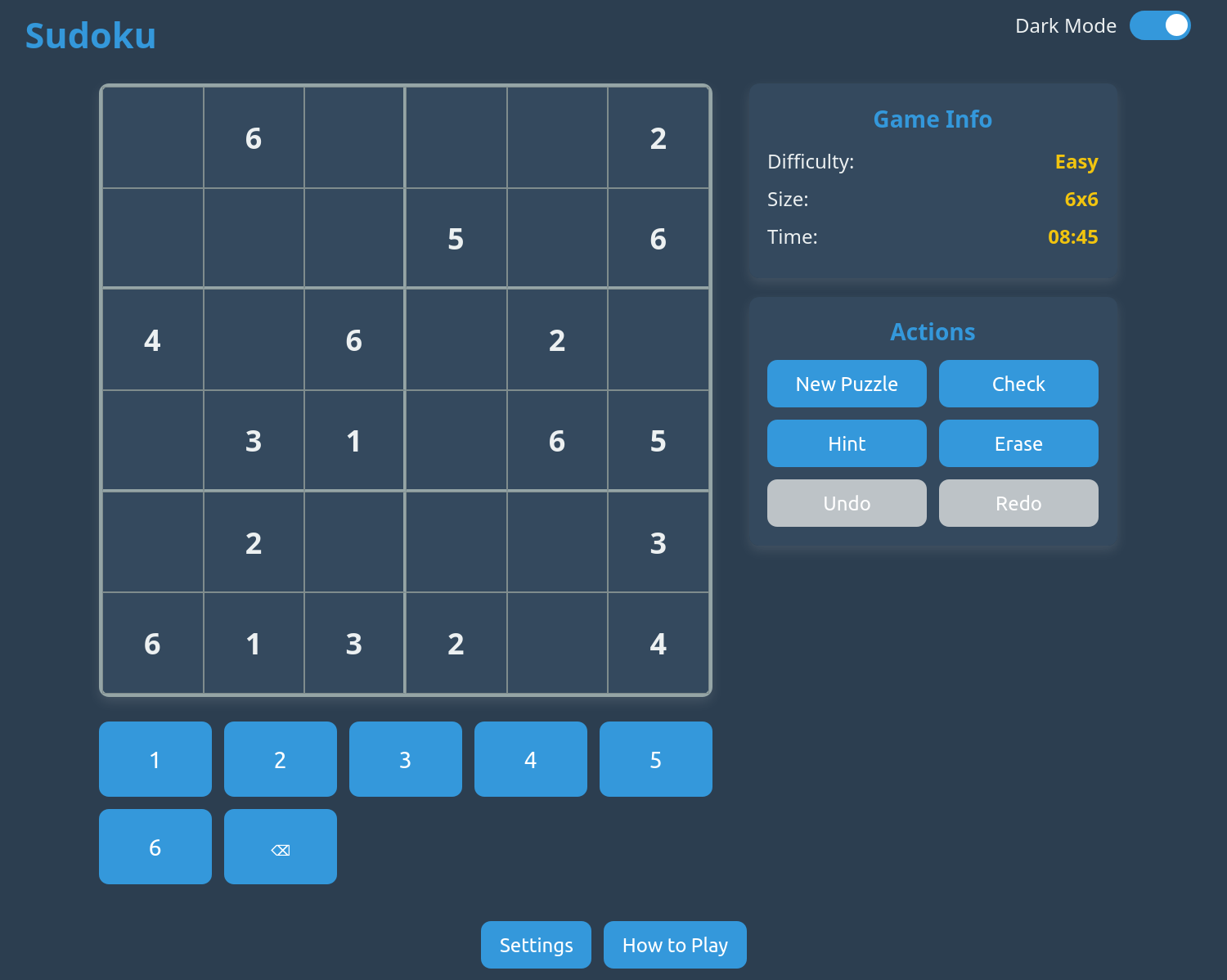The image size is (1227, 980).
Task: Open the How to Play guide
Action: tap(675, 944)
